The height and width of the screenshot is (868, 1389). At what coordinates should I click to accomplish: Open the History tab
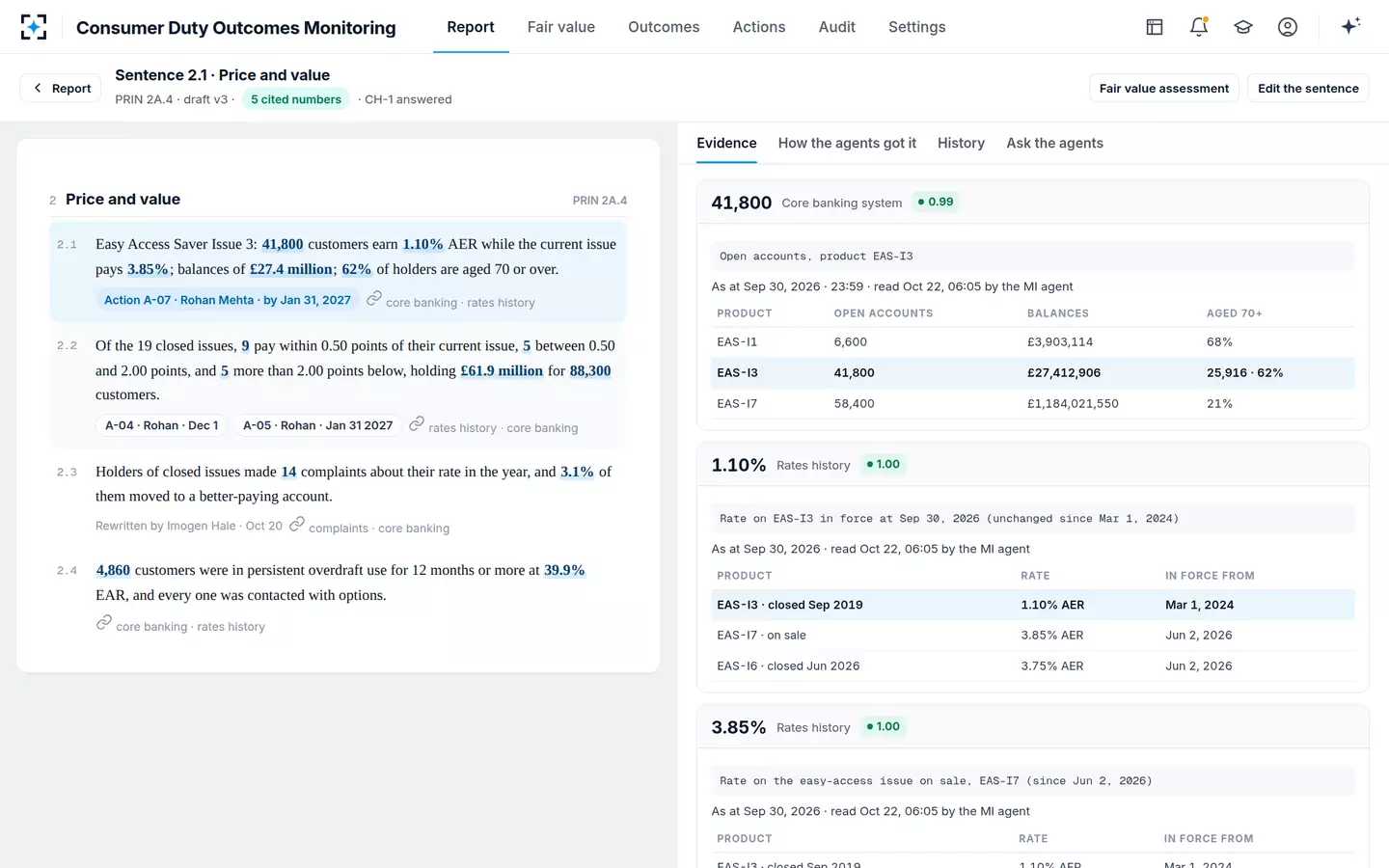click(x=961, y=143)
